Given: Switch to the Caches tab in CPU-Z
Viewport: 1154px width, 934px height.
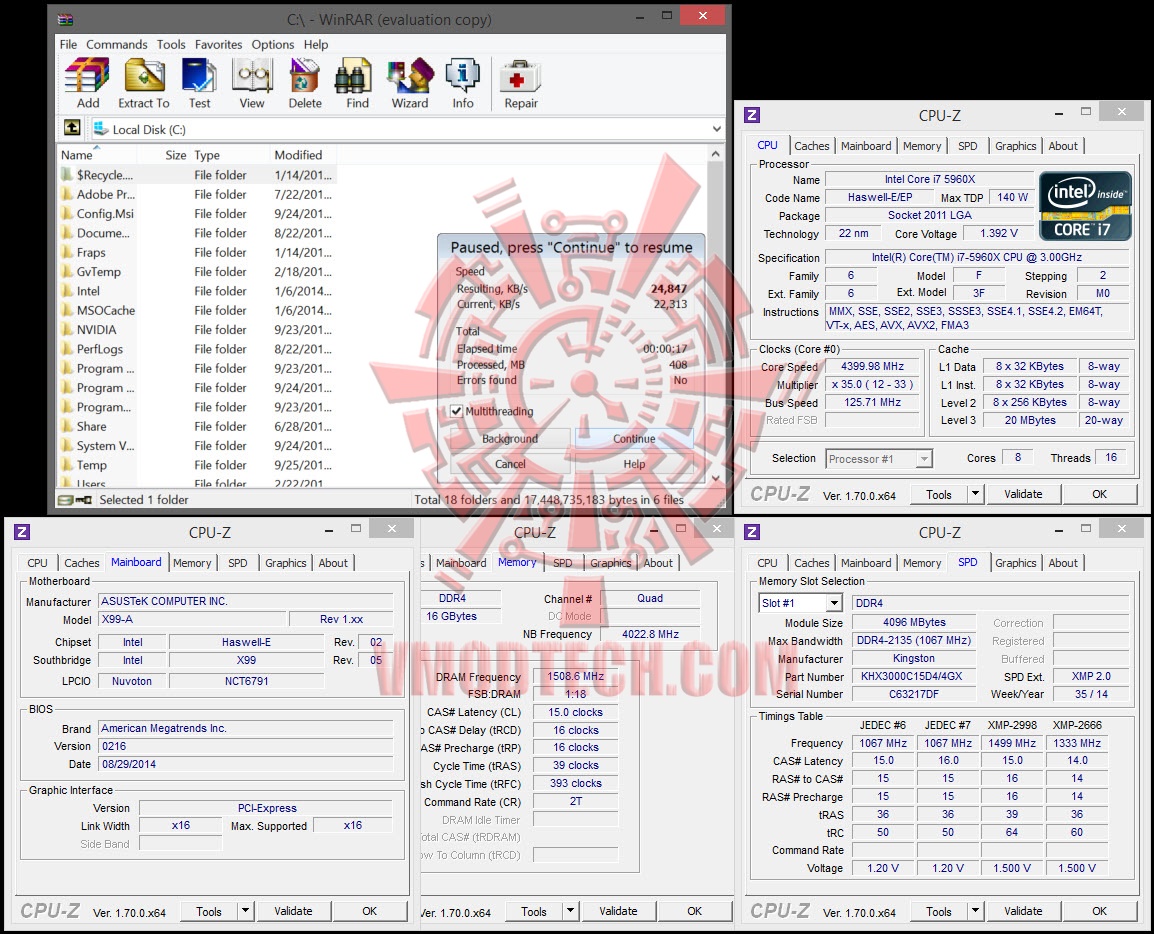Looking at the screenshot, I should [812, 145].
